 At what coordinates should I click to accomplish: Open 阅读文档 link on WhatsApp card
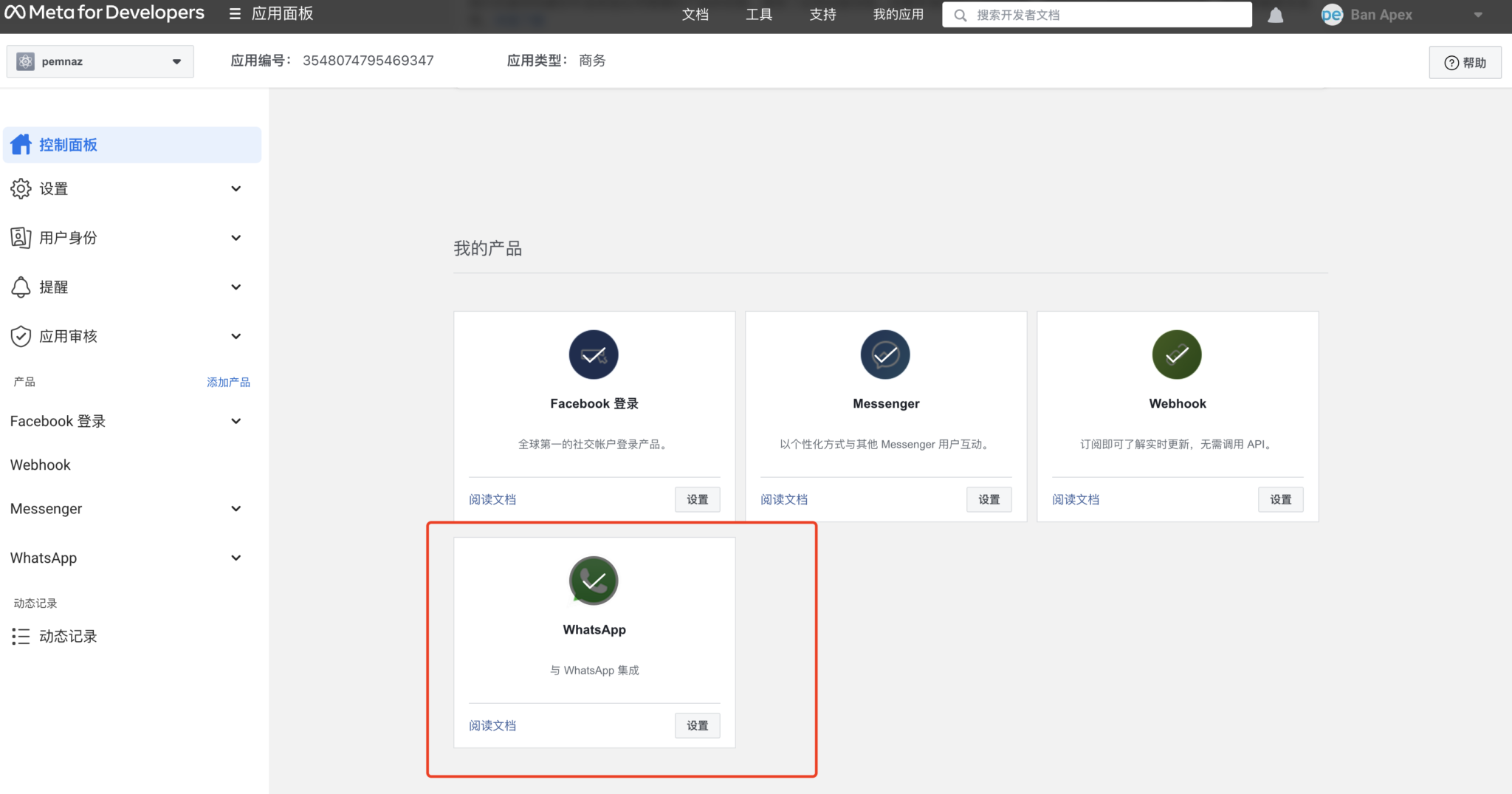point(492,726)
